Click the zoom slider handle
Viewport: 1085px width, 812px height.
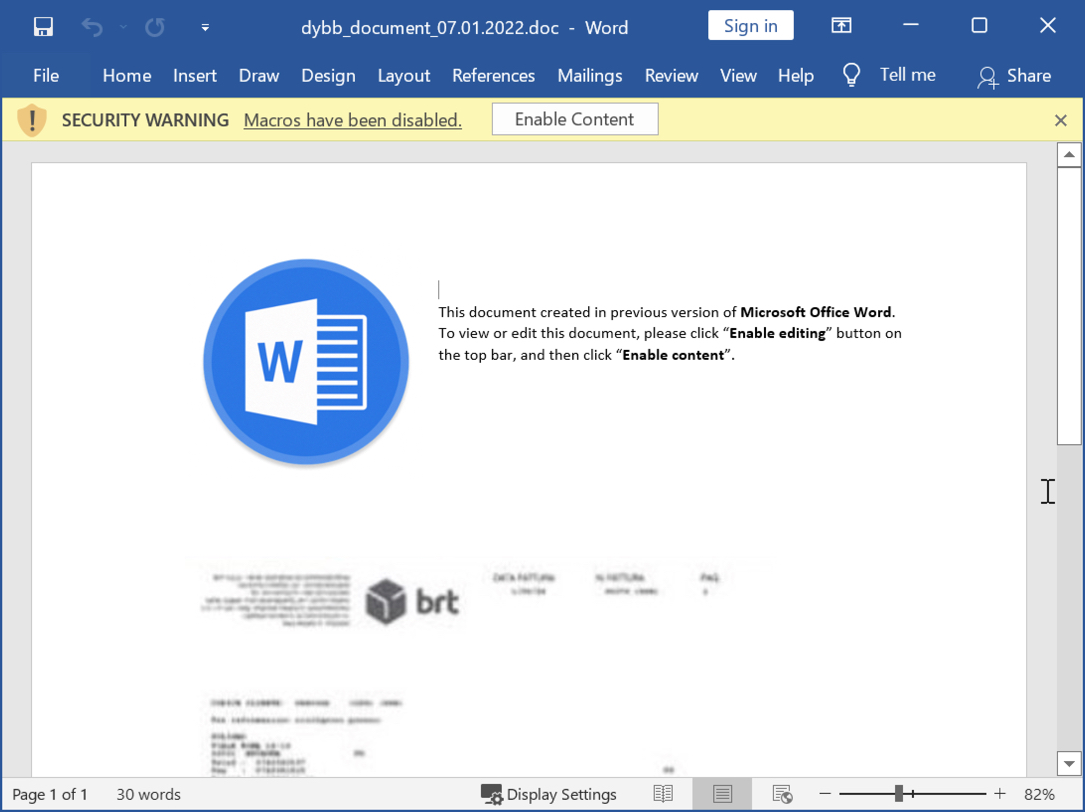(x=898, y=793)
